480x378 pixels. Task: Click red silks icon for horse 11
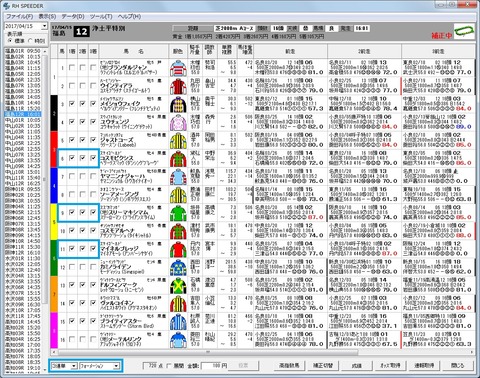pyautogui.click(x=178, y=249)
